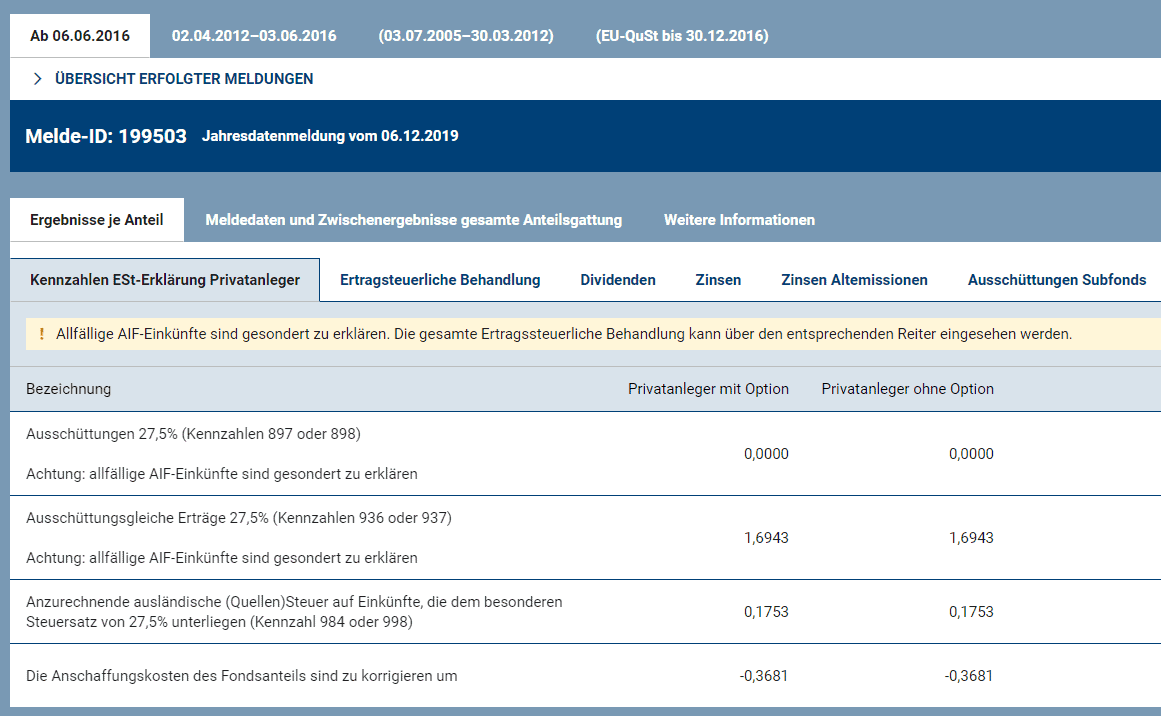Open the Zinsen Altemissionen tab
The image size is (1161, 716).
click(x=854, y=280)
